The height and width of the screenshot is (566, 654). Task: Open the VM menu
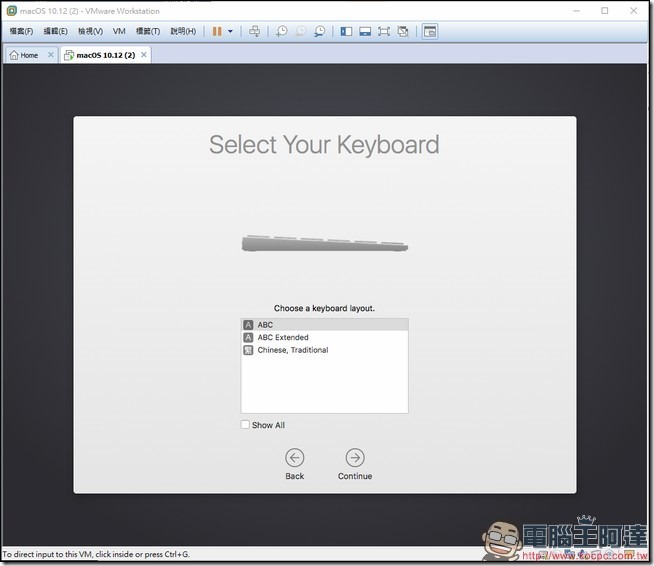[119, 31]
